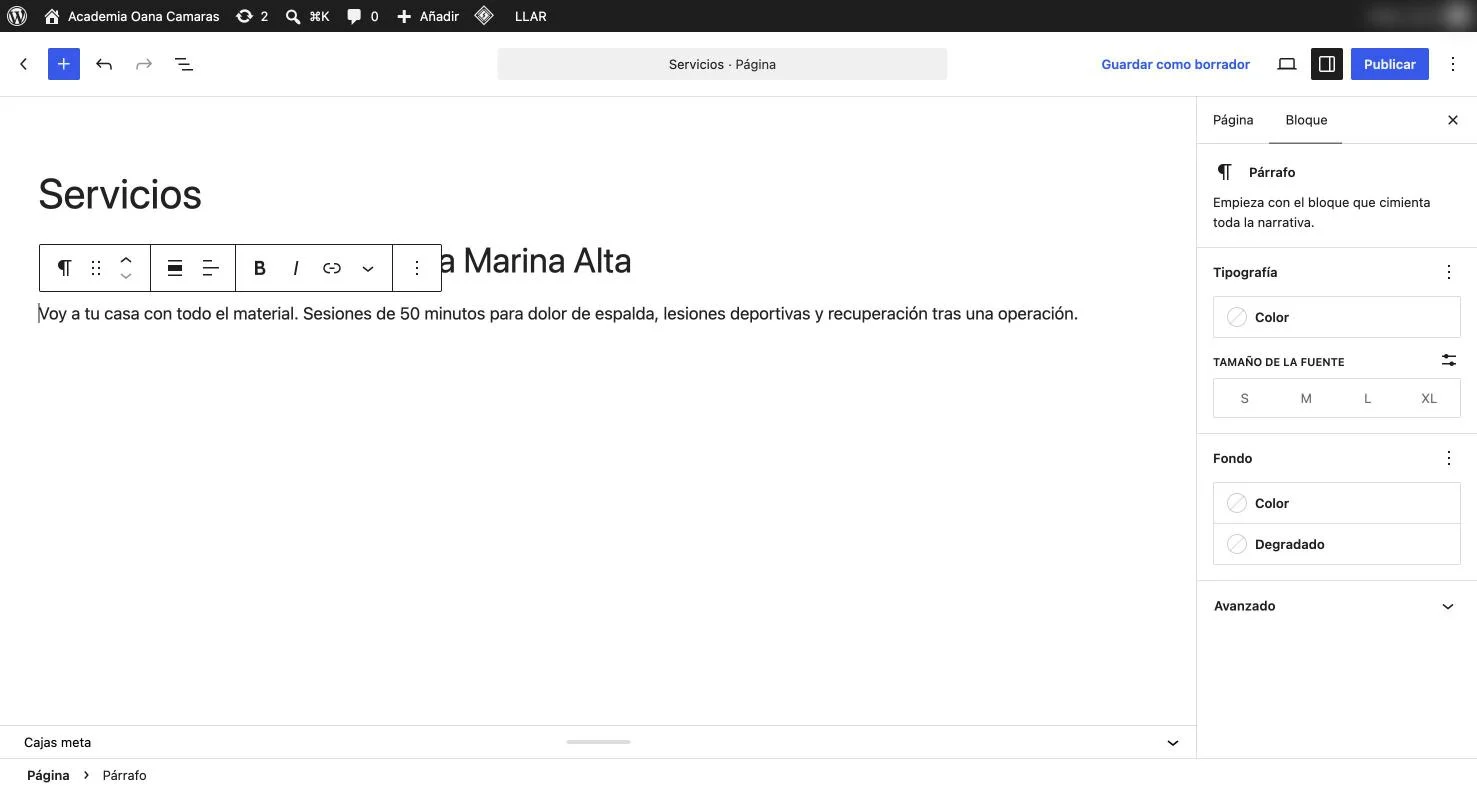Open the command palette search ⌘K

[x=307, y=16]
